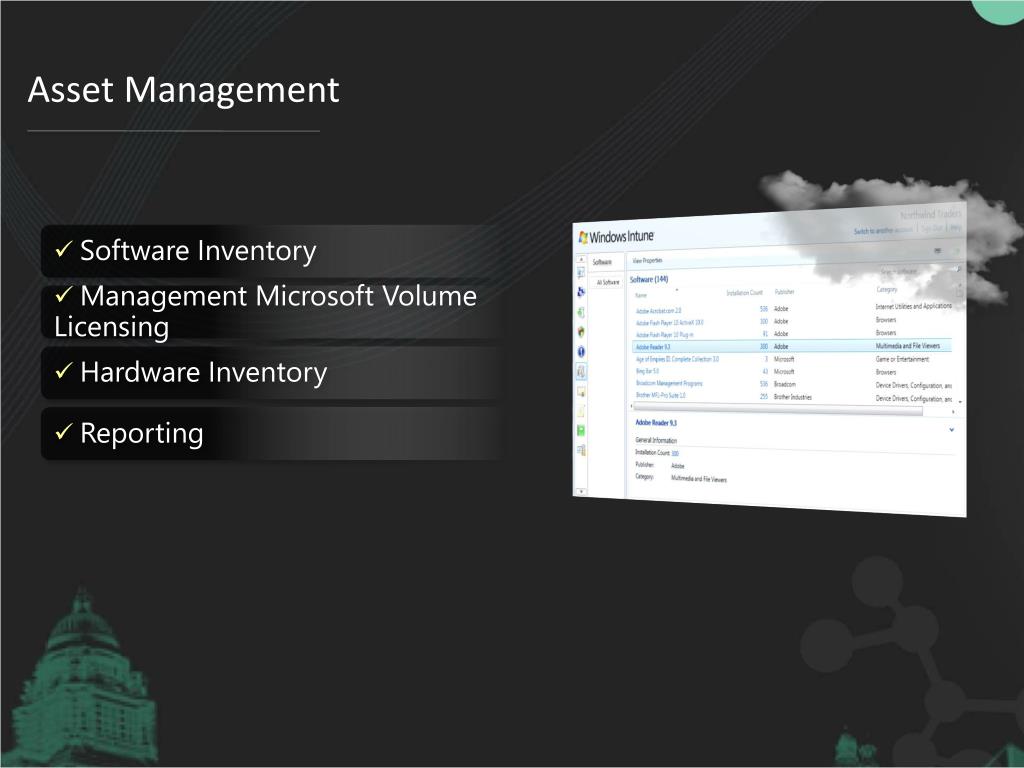The image size is (1024, 768).
Task: Open the Bing Bar 5.0 software link
Action: (x=647, y=371)
